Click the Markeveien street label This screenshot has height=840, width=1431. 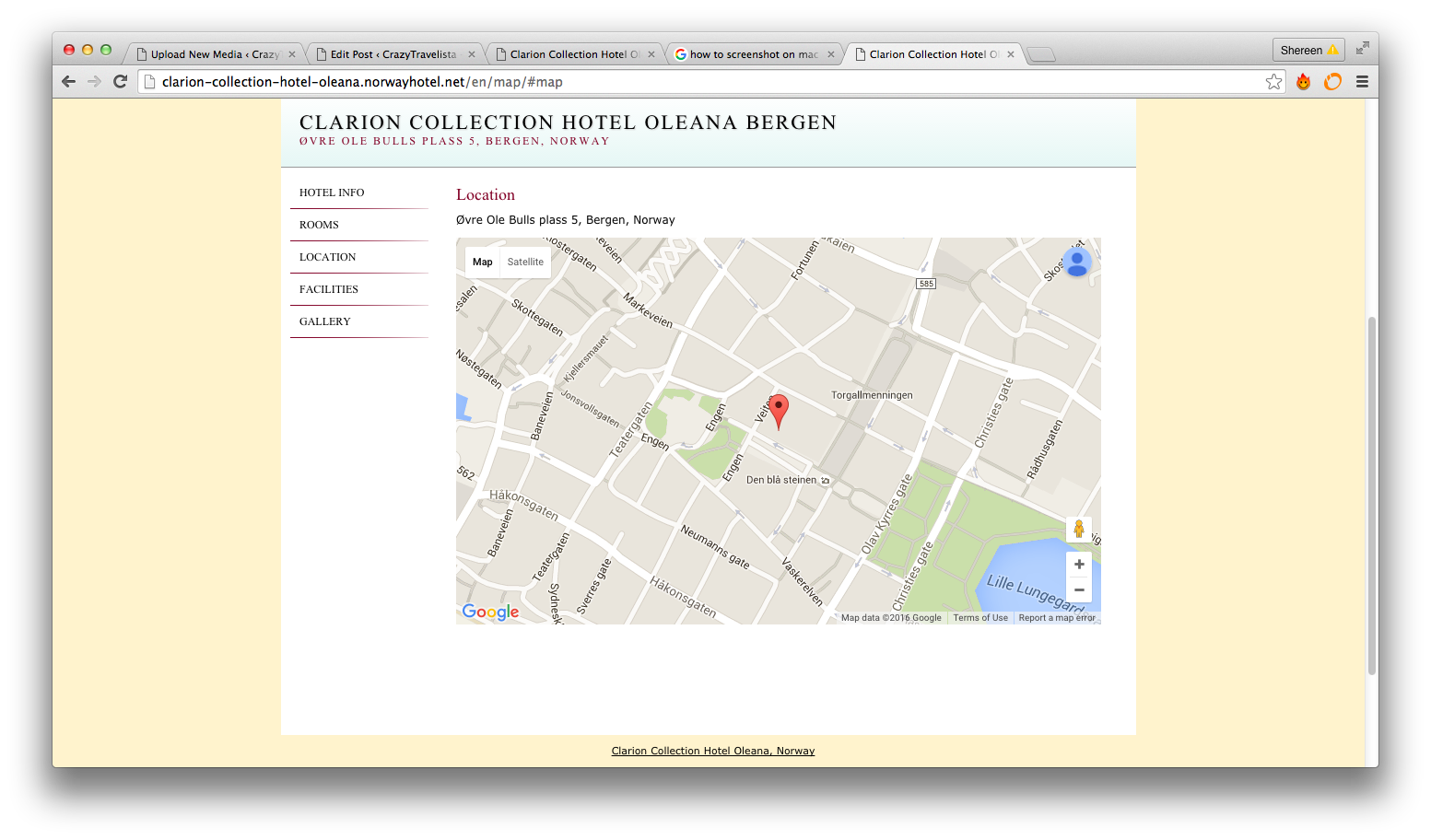(648, 310)
